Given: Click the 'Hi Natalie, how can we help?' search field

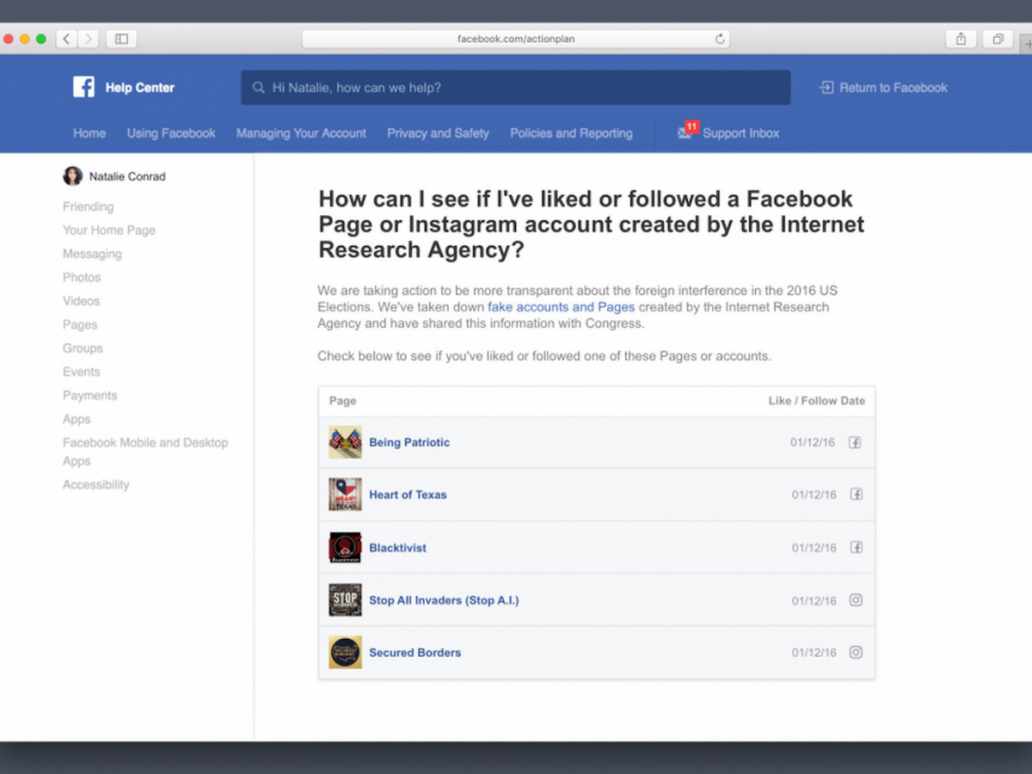Looking at the screenshot, I should [x=515, y=88].
